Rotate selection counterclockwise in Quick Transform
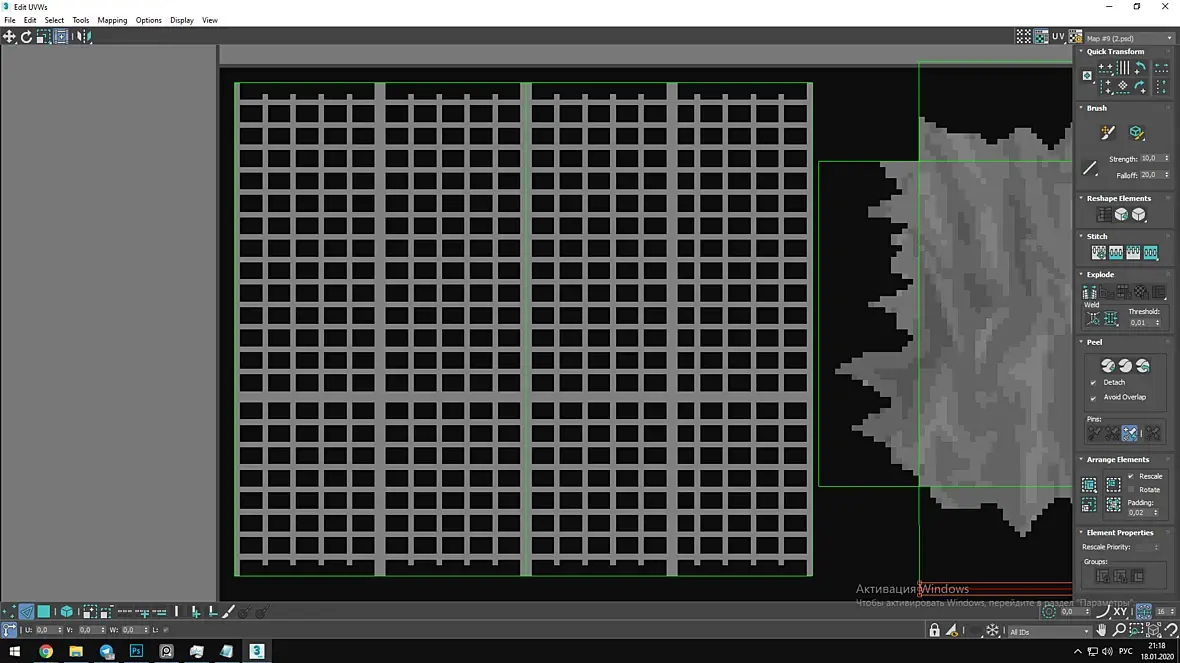 [1140, 68]
